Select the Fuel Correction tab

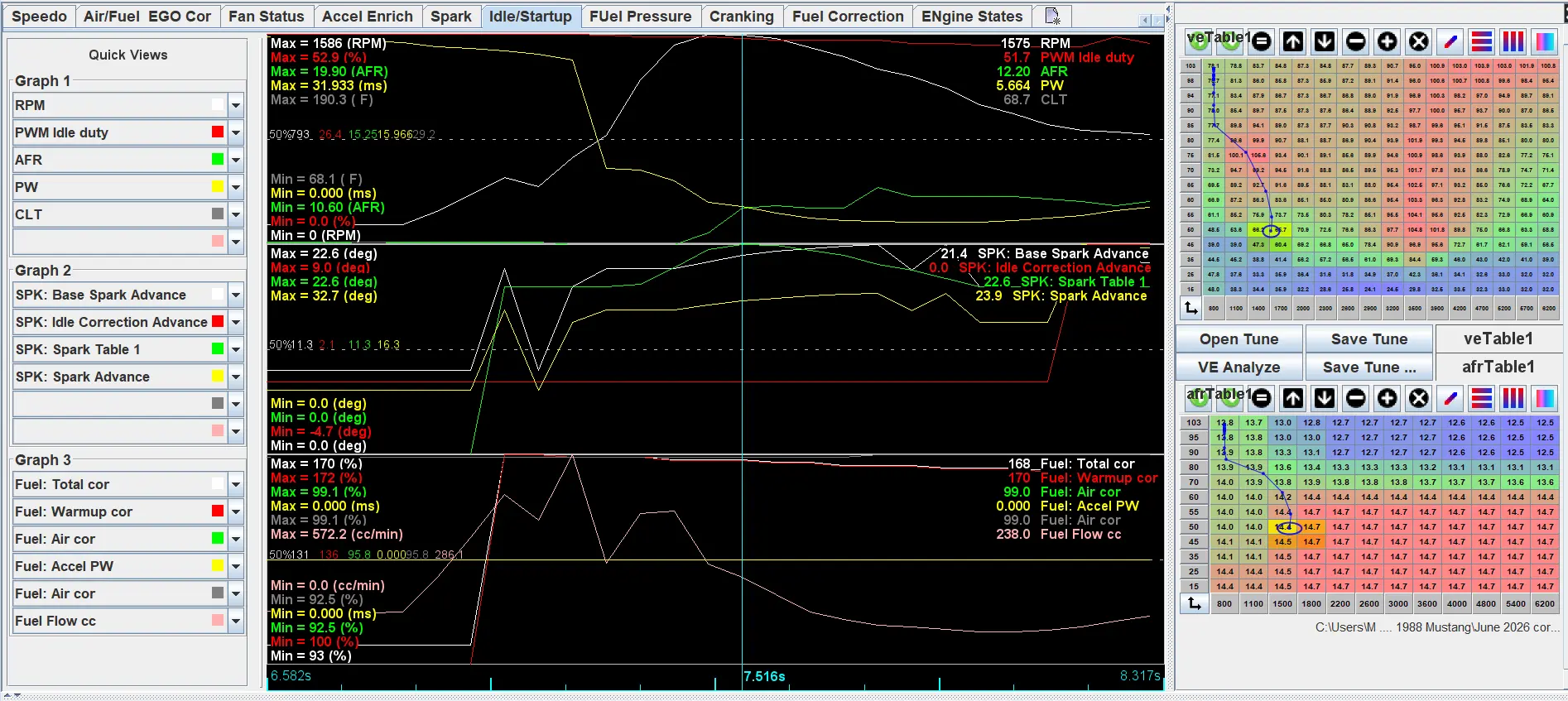click(848, 17)
